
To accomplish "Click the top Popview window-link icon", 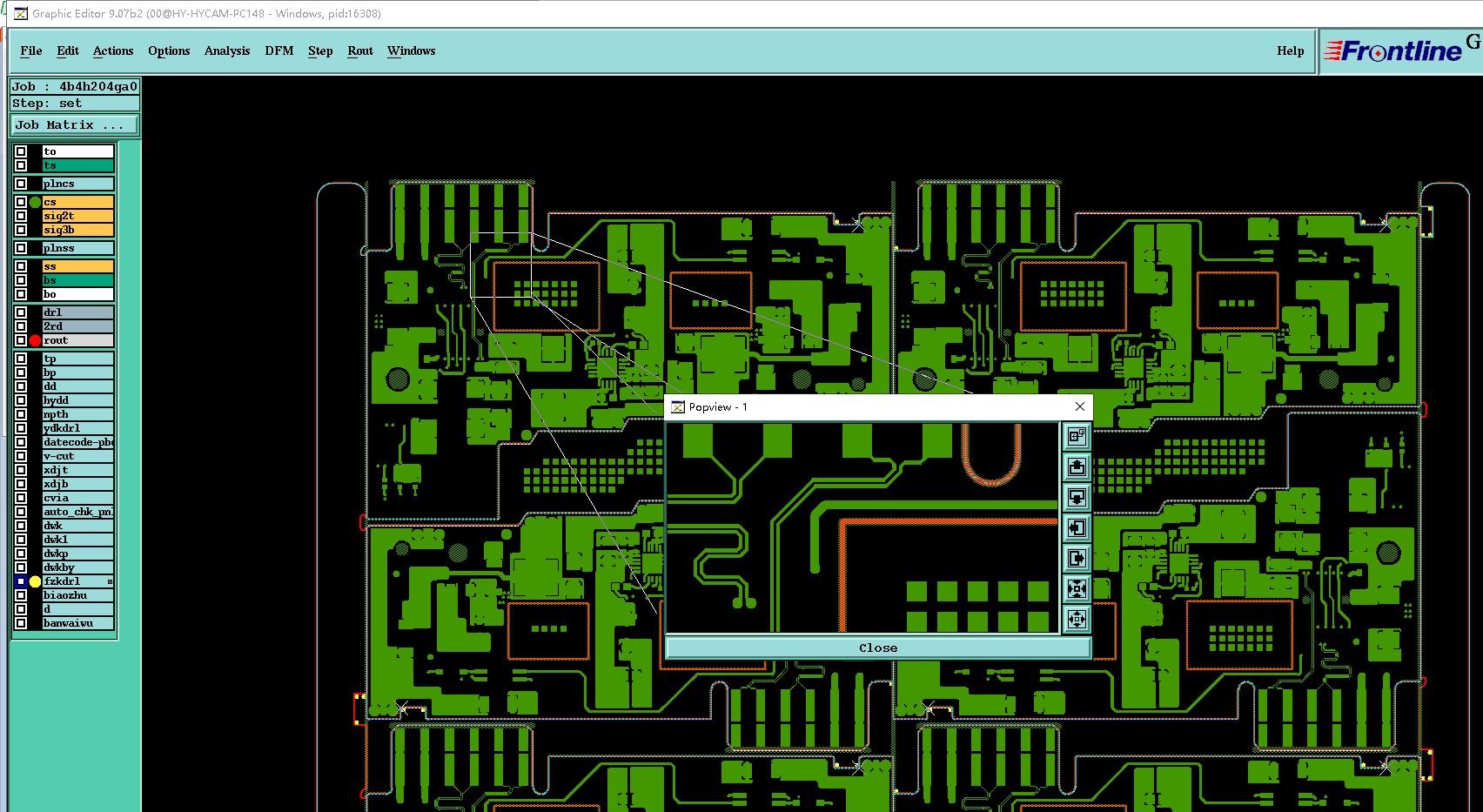I will pos(1077,435).
